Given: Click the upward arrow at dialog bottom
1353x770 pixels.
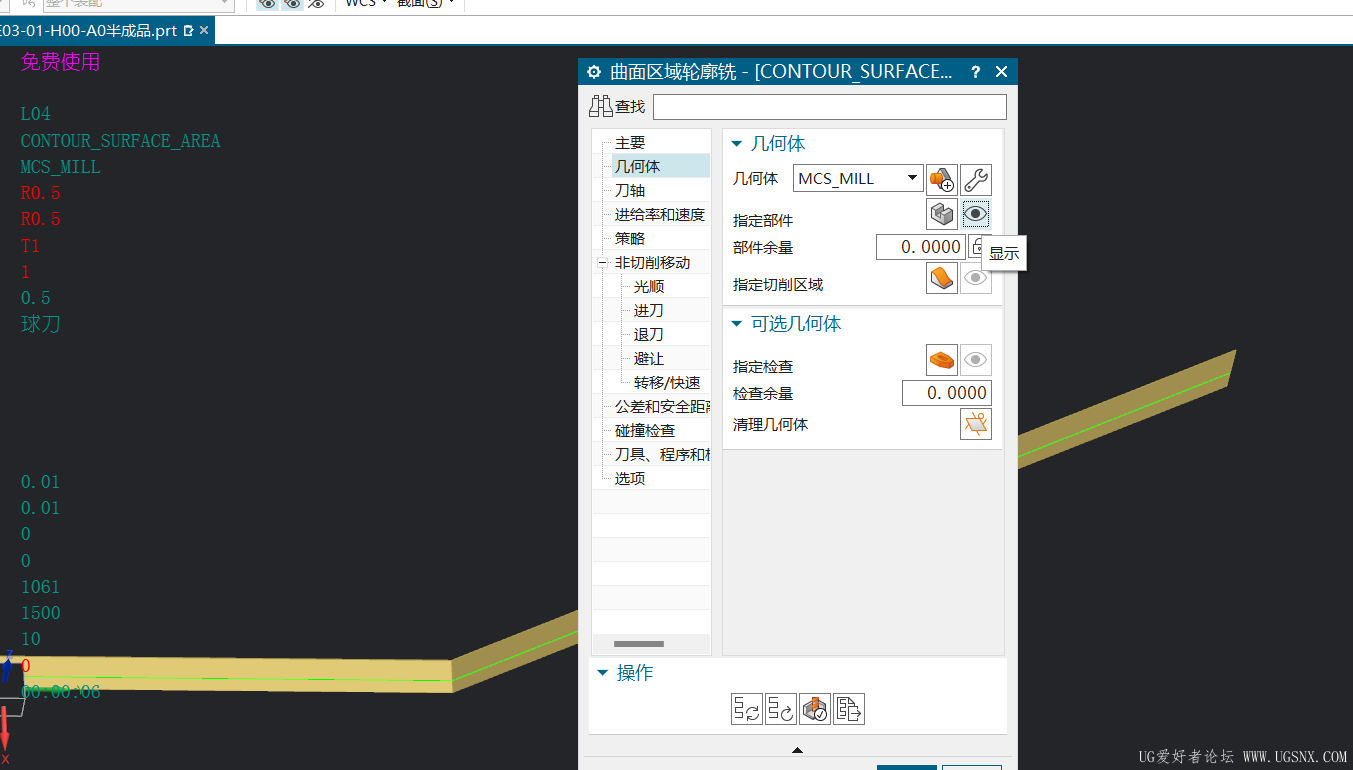Looking at the screenshot, I should pyautogui.click(x=797, y=749).
